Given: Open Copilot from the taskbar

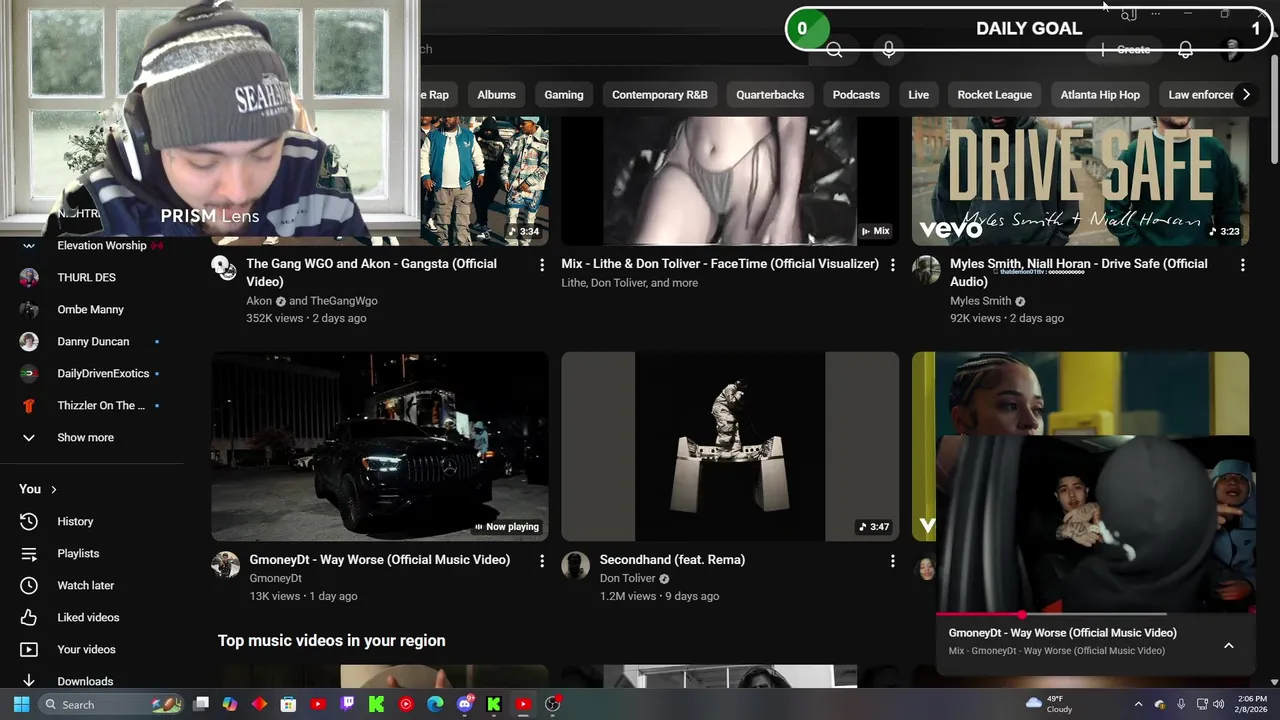Looking at the screenshot, I should pos(230,704).
